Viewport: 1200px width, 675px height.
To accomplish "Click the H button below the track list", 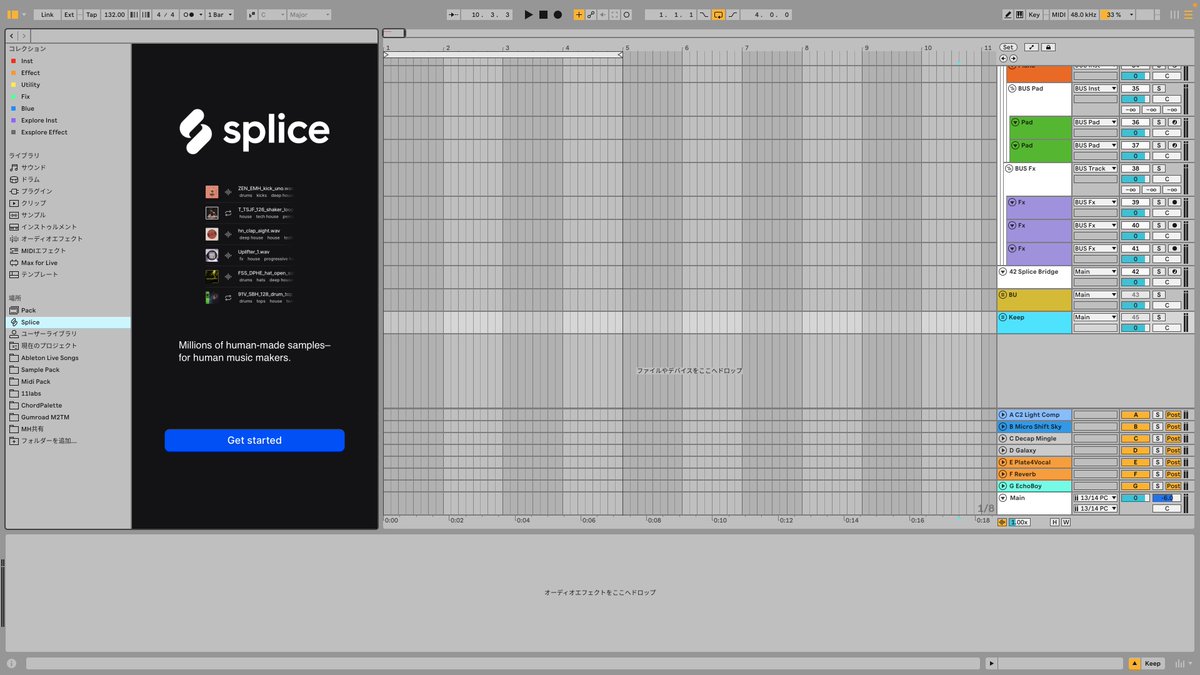I will tap(1054, 522).
